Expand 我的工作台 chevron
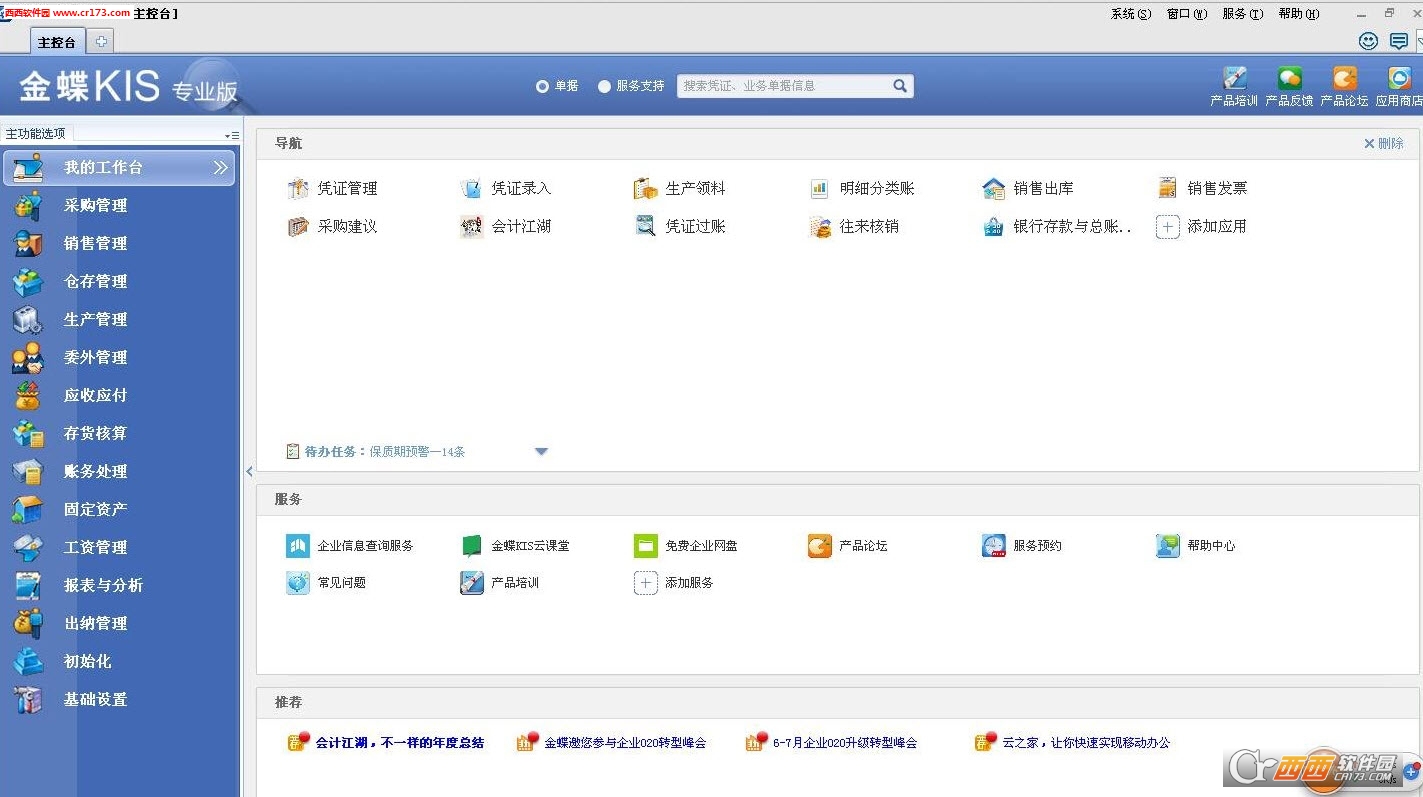Screen dimensions: 1423x797 click(x=221, y=168)
